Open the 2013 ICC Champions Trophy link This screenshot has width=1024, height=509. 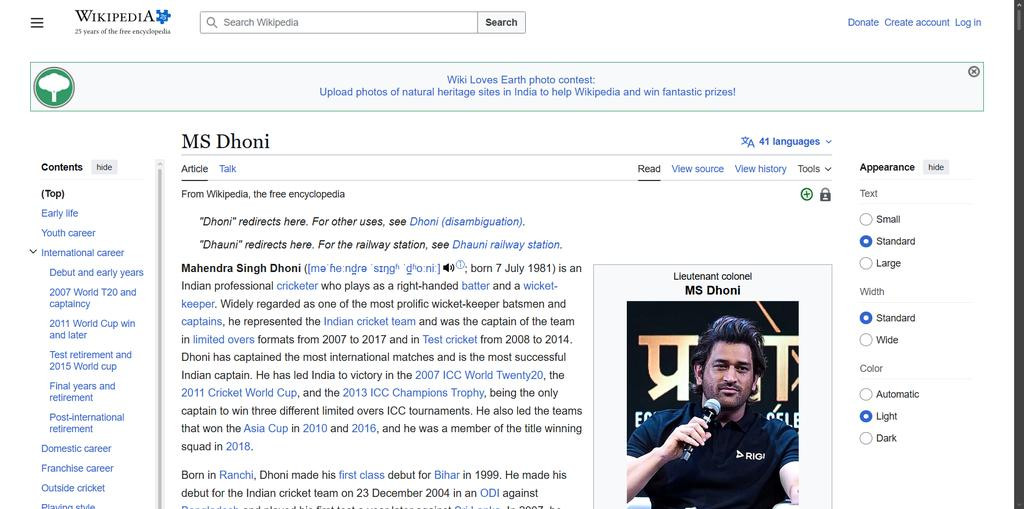pyautogui.click(x=413, y=393)
